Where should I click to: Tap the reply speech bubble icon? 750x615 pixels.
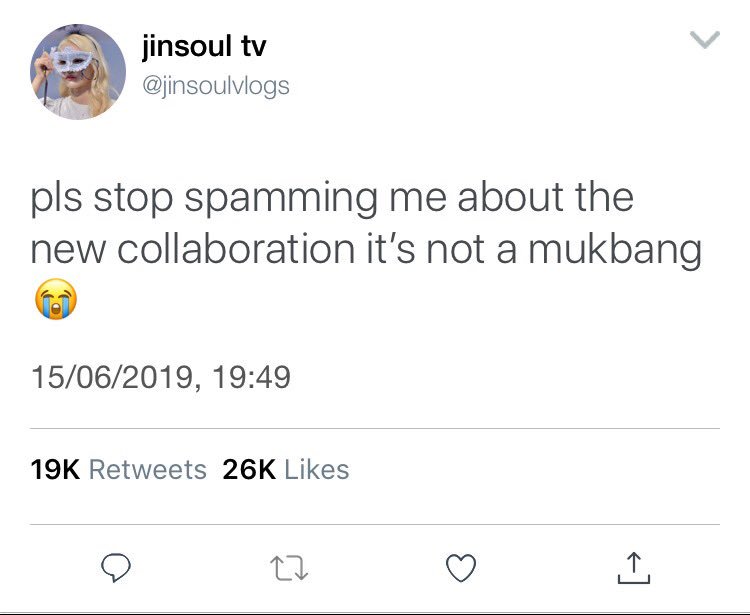[x=116, y=567]
